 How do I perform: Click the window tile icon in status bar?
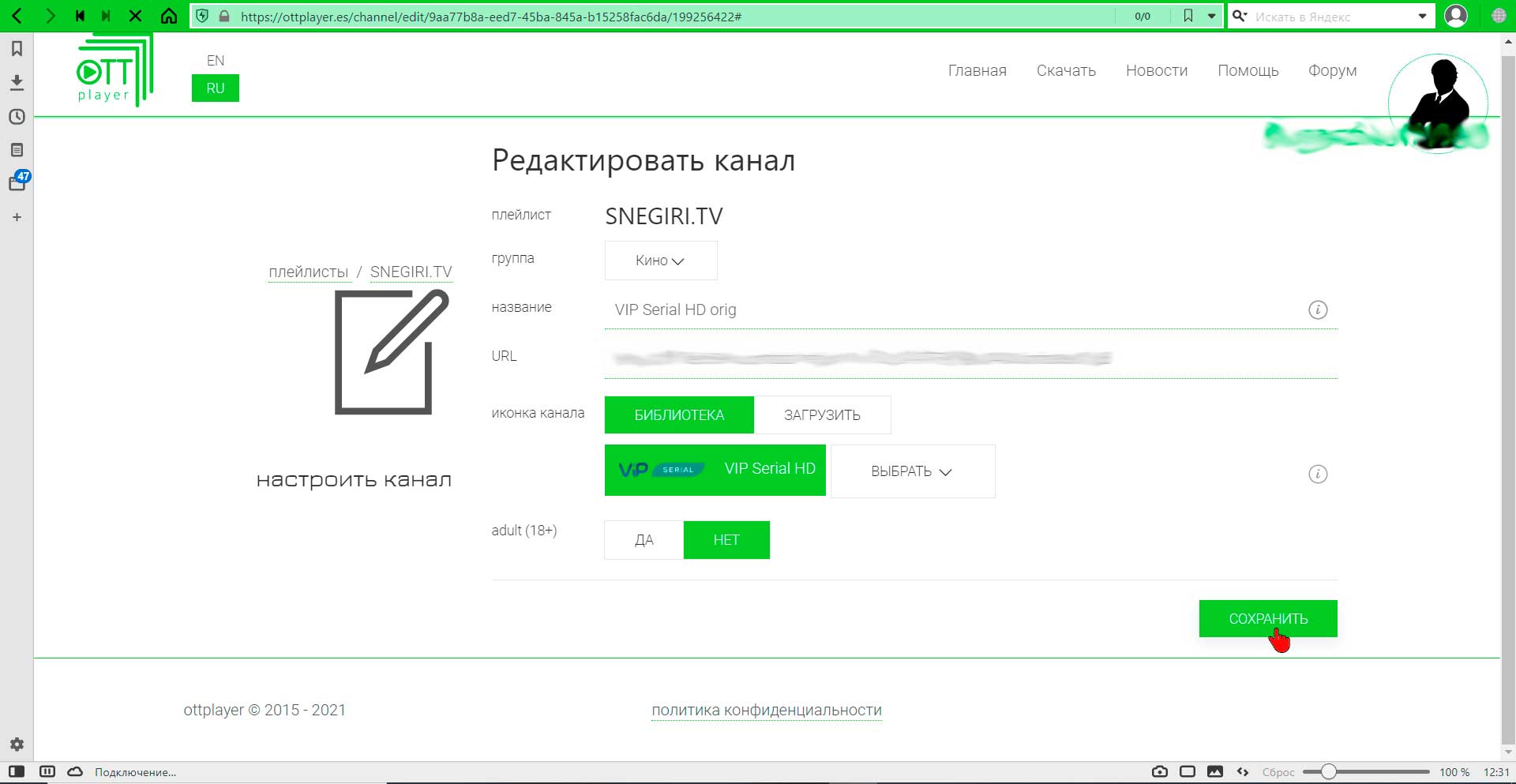pos(1188,771)
